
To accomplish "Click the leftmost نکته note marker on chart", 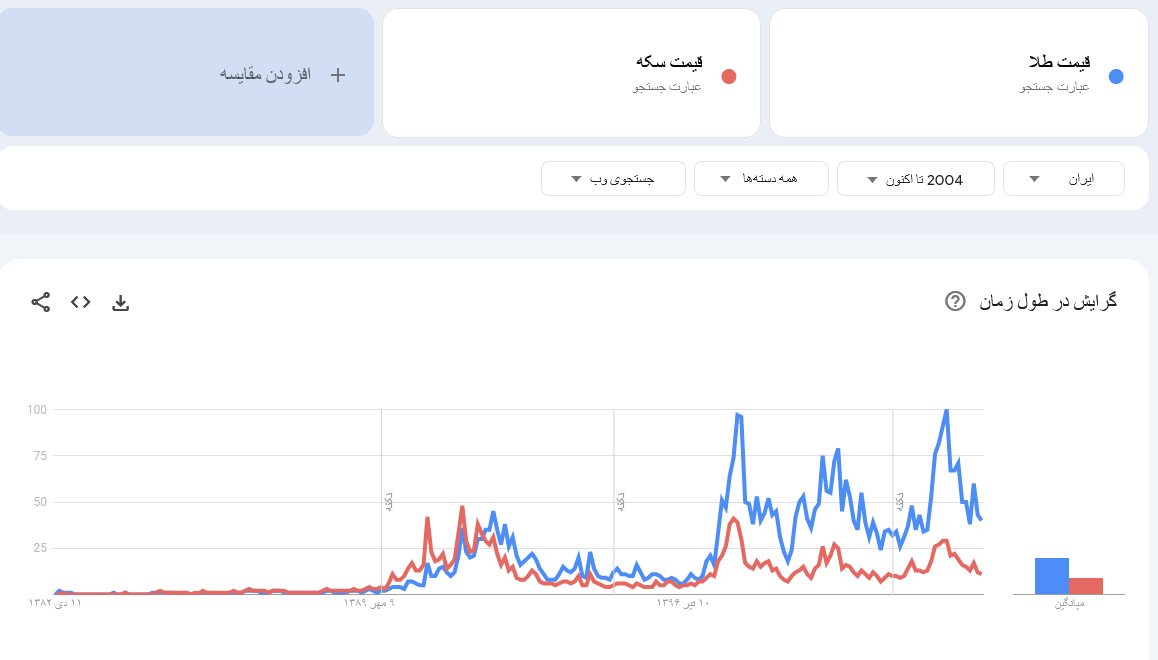I will [387, 501].
